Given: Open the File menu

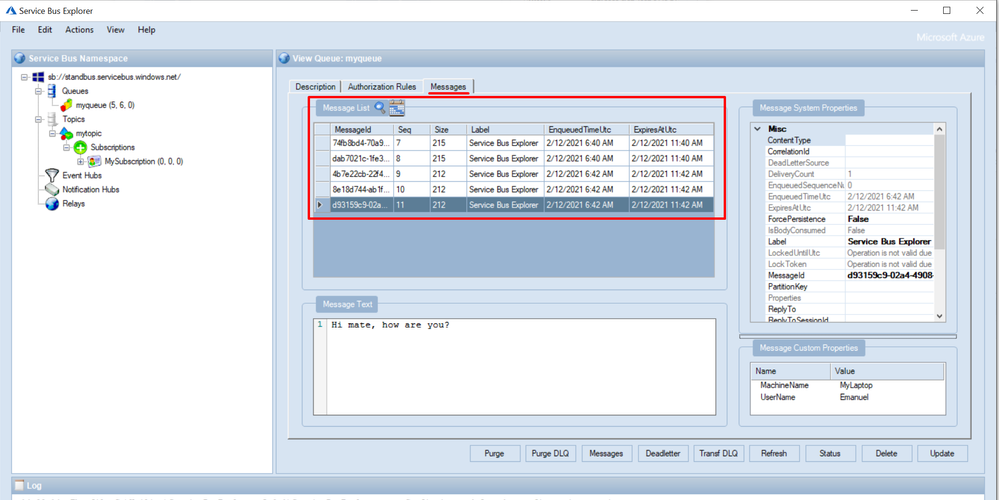Looking at the screenshot, I should [x=18, y=30].
